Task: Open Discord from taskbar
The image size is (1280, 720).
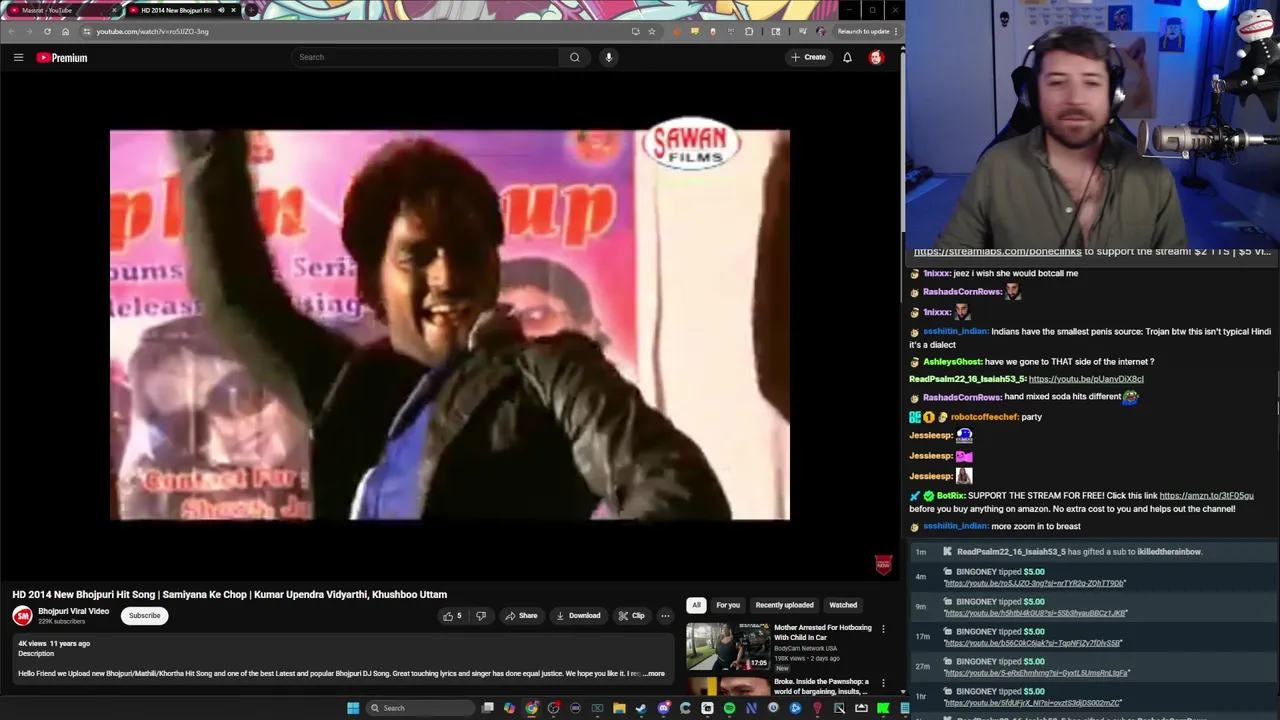Action: [663, 708]
